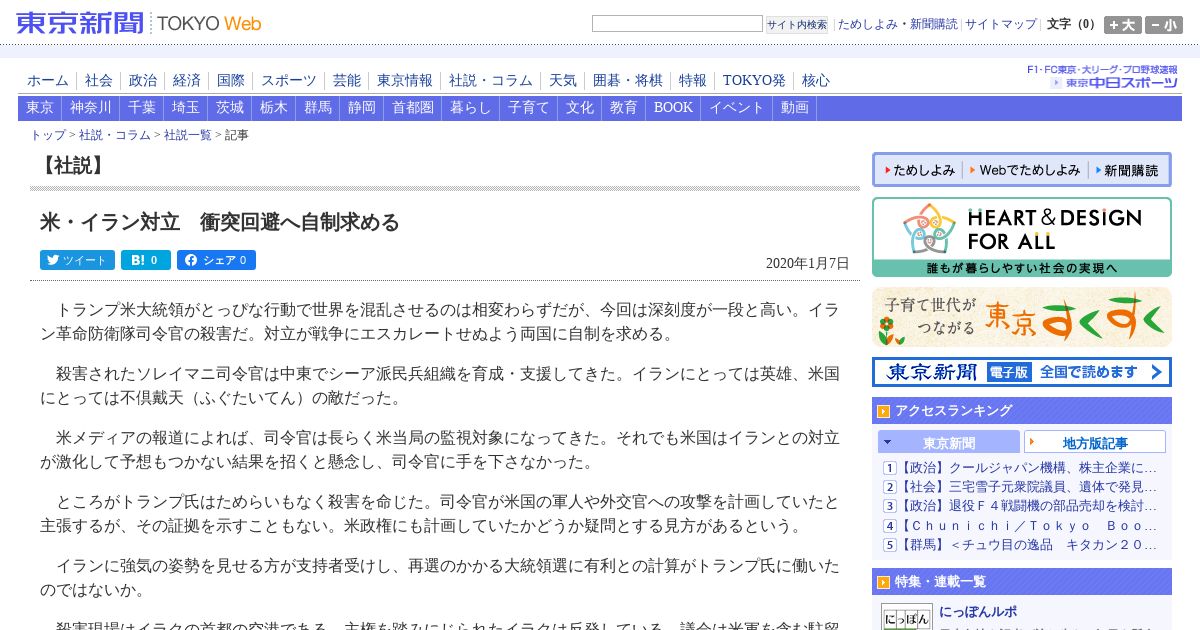Select 栃木 in the regional bar
Image resolution: width=1200 pixels, height=630 pixels.
(x=274, y=108)
